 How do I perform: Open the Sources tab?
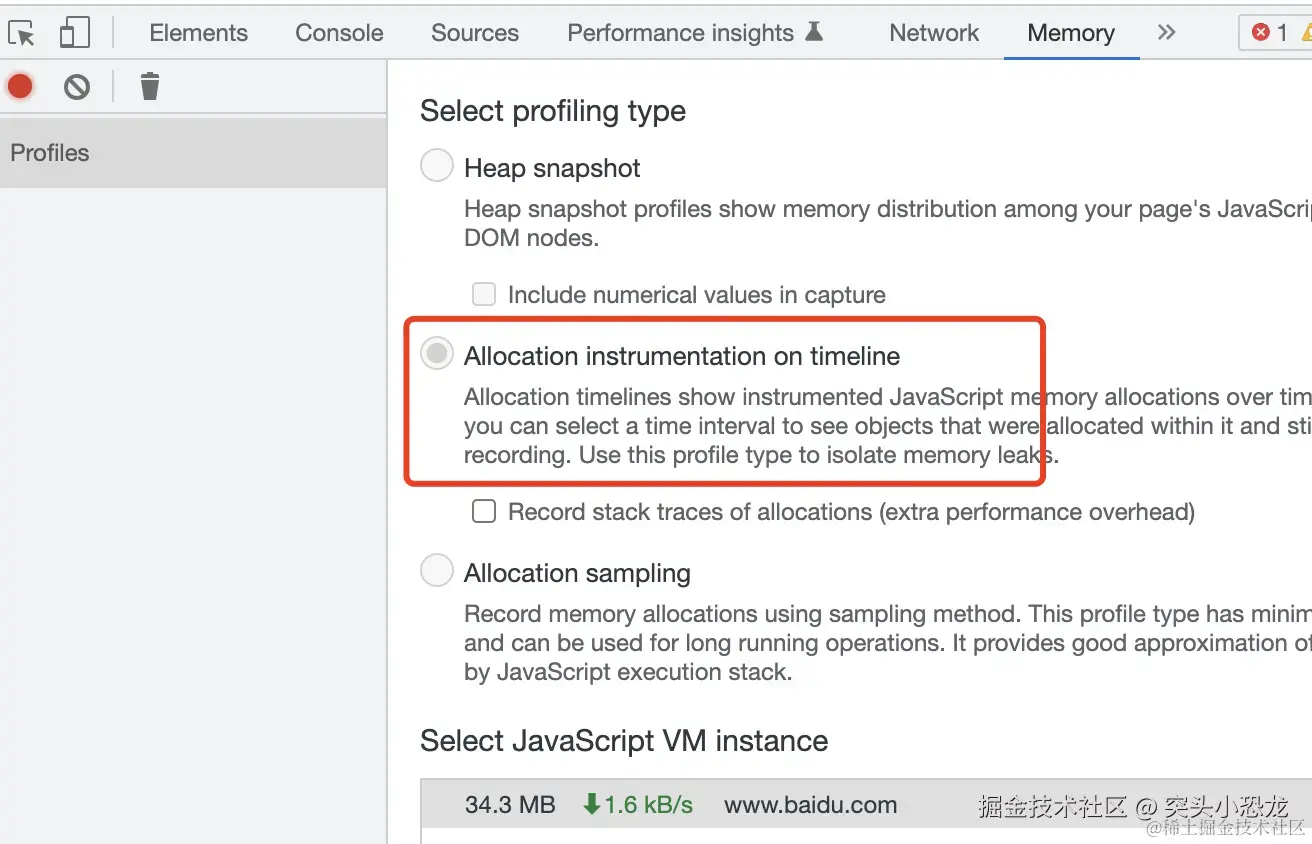point(475,33)
